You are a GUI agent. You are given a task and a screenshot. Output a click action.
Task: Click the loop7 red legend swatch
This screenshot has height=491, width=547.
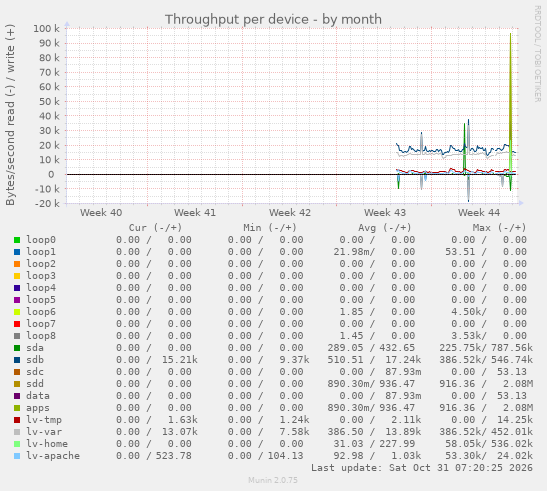(x=17, y=324)
